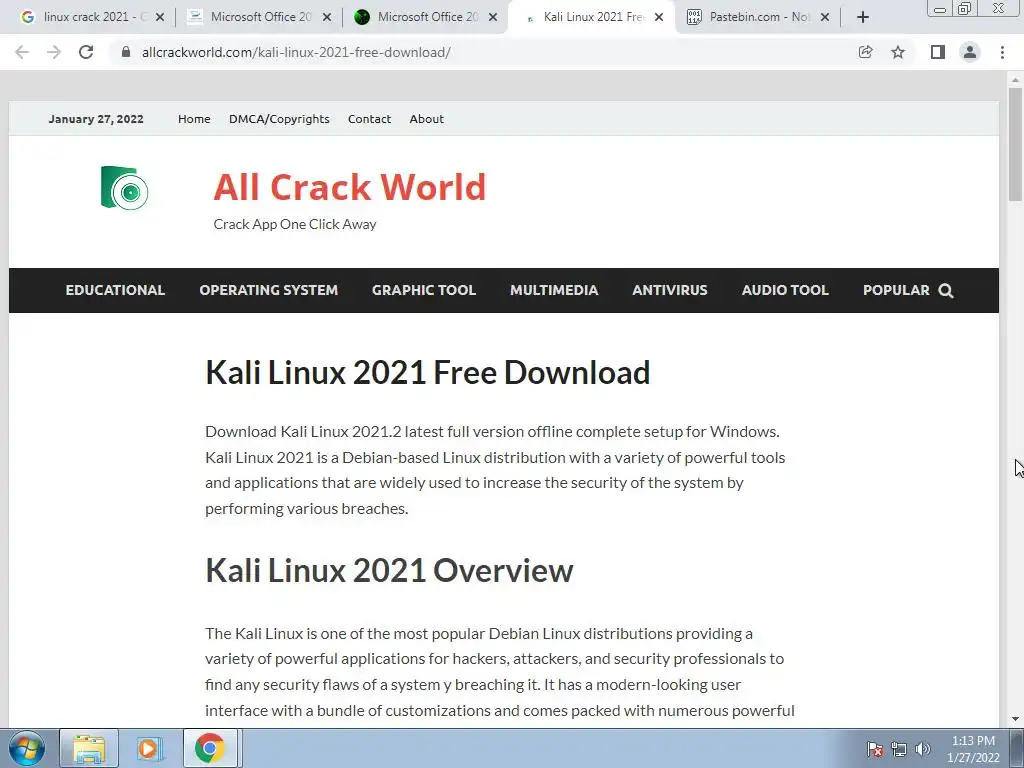Click Chrome icon in taskbar

[210, 748]
